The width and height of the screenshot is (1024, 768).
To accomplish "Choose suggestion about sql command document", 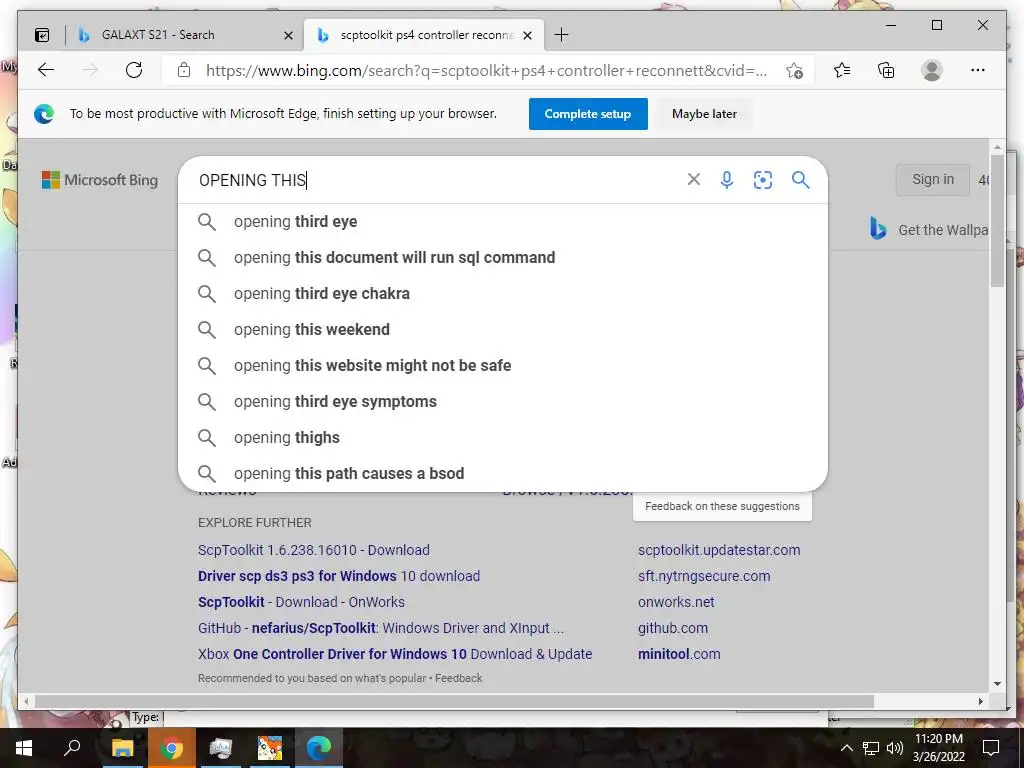I will click(x=502, y=257).
